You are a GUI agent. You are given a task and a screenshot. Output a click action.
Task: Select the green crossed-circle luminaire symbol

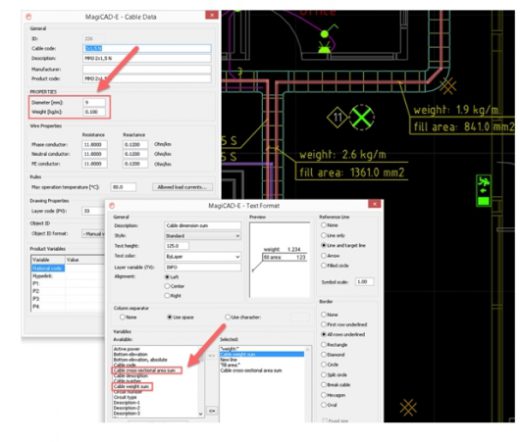click(362, 117)
